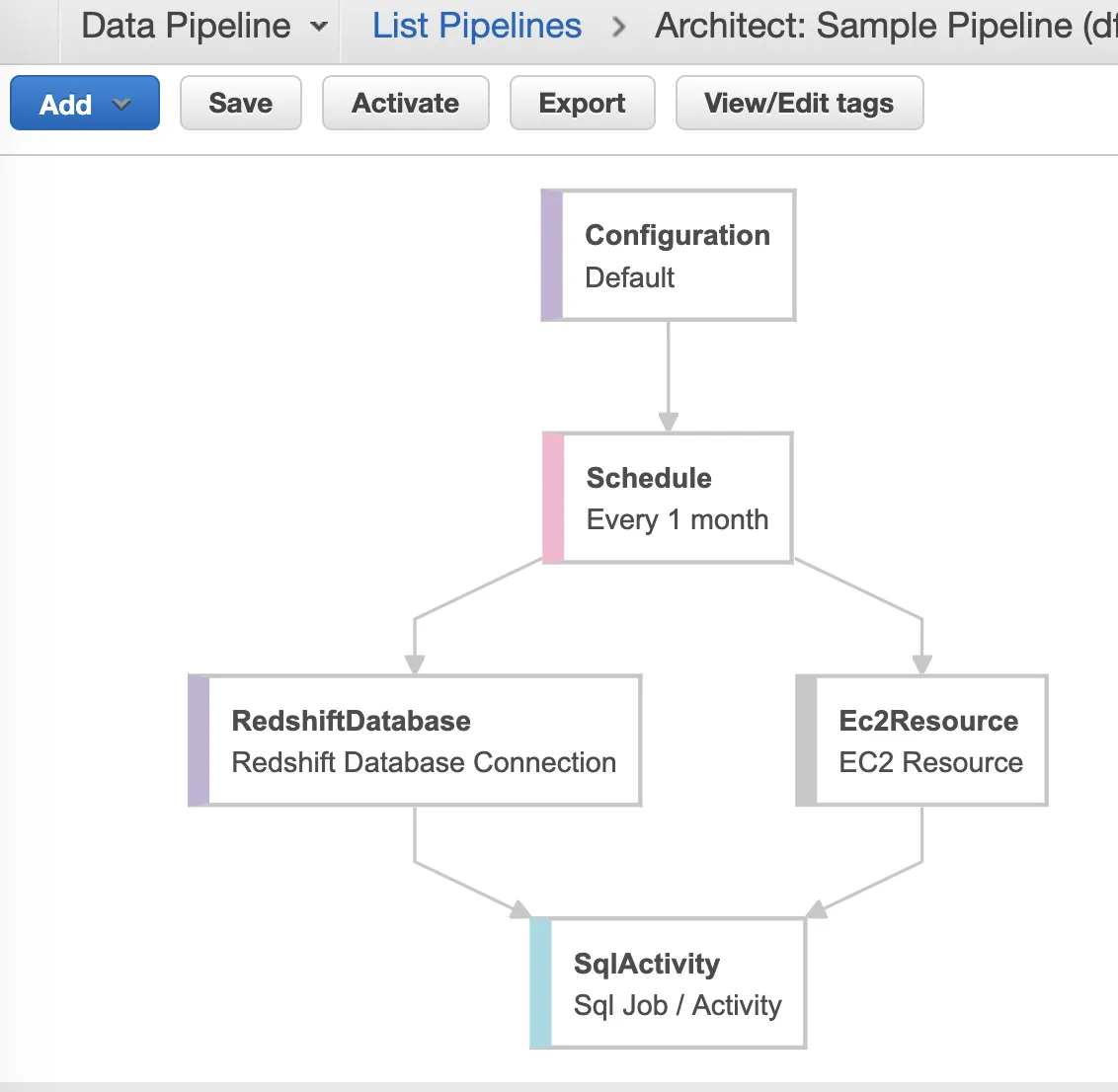Click the purple Configuration color strip

[x=552, y=256]
